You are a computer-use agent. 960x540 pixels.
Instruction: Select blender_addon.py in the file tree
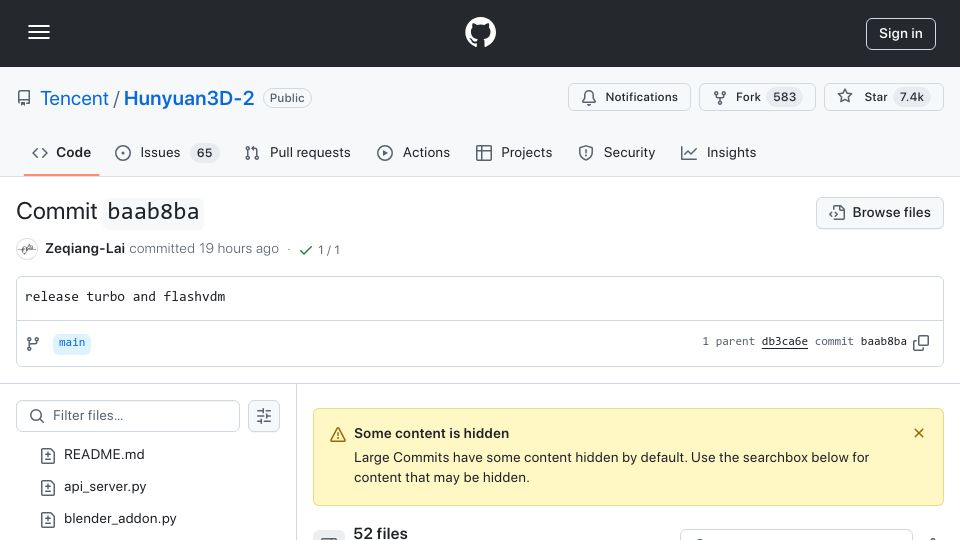[120, 519]
